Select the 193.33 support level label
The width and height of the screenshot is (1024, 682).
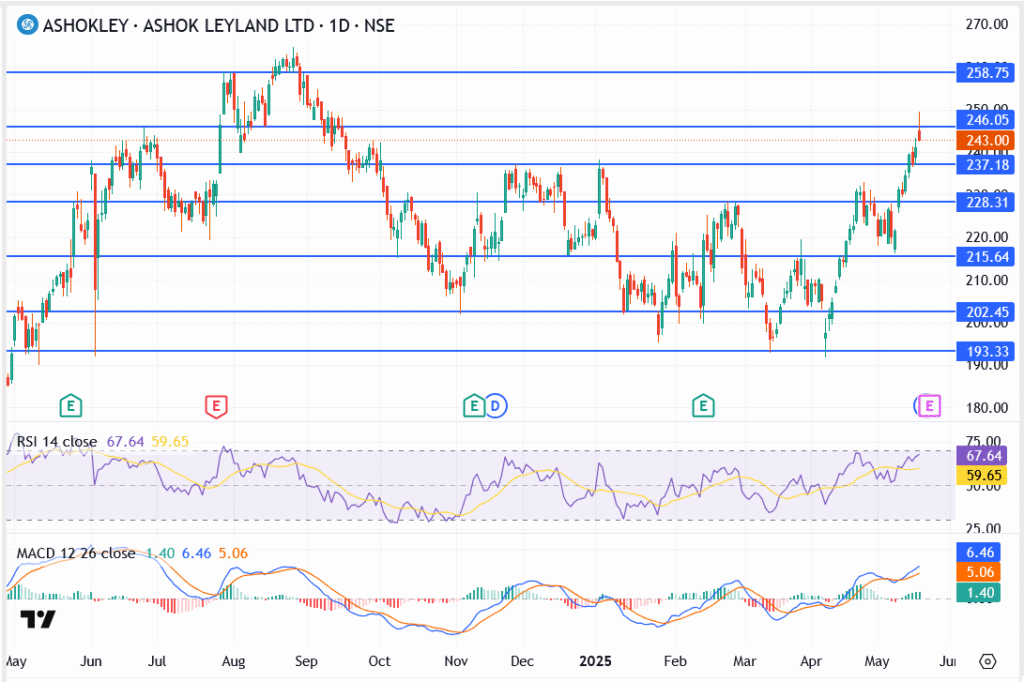click(x=981, y=351)
